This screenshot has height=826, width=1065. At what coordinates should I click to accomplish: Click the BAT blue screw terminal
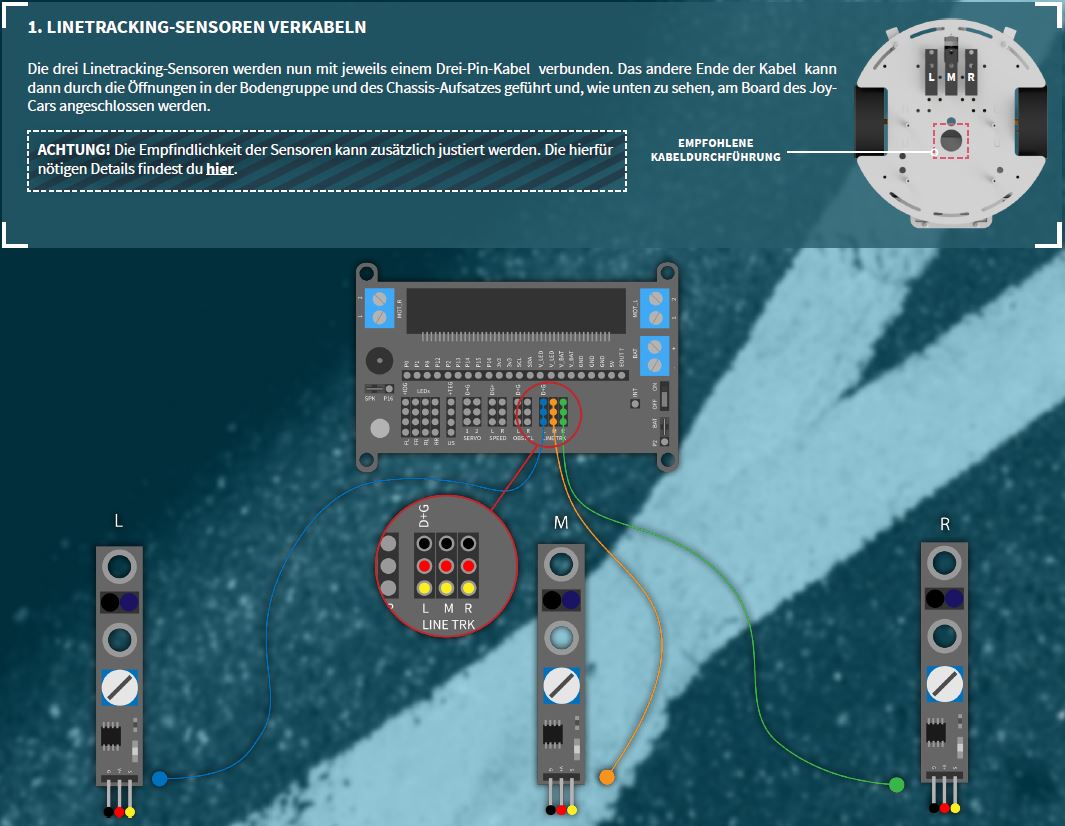[655, 356]
